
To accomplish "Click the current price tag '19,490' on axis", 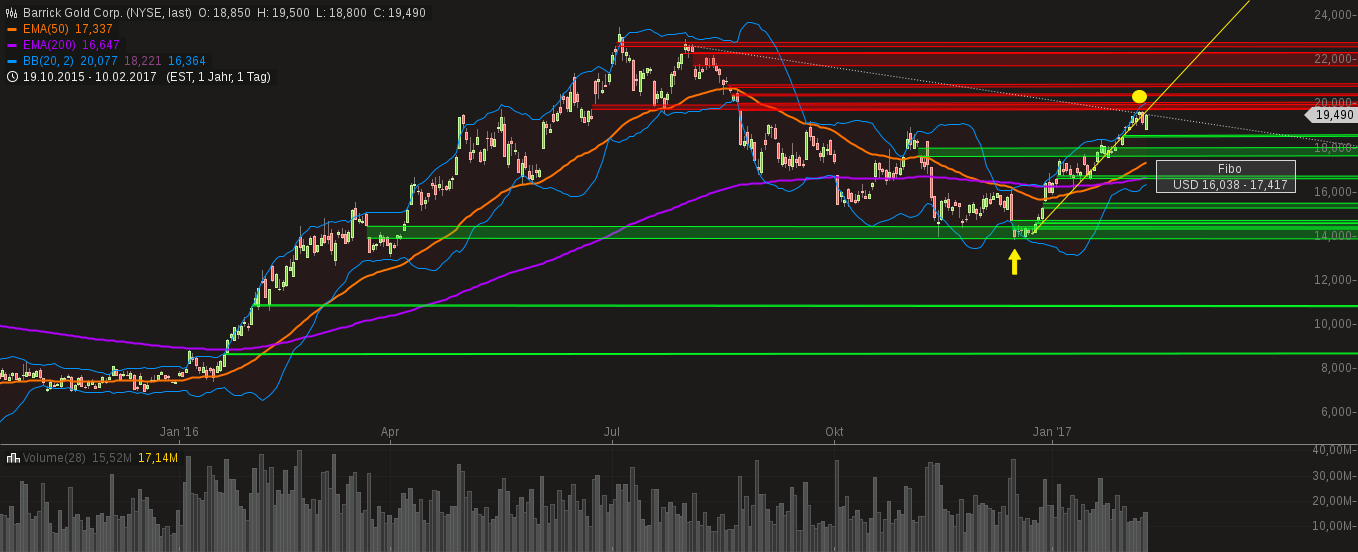I will 1331,115.
